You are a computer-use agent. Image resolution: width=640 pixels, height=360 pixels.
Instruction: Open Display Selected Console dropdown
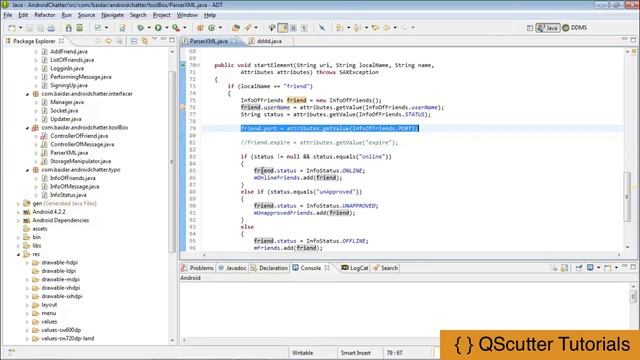pos(598,268)
